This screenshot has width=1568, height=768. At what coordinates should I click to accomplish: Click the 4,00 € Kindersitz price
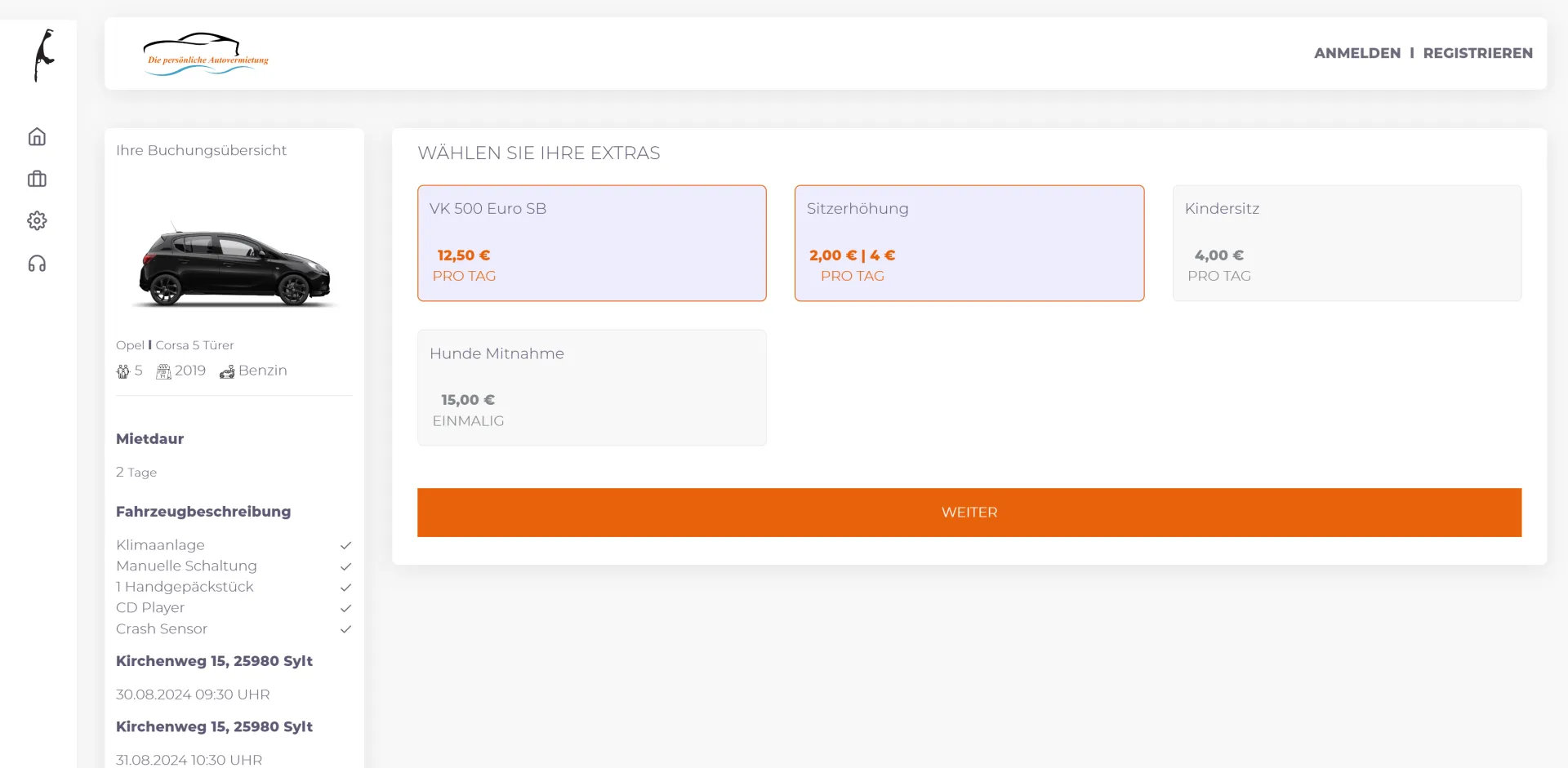1219,255
